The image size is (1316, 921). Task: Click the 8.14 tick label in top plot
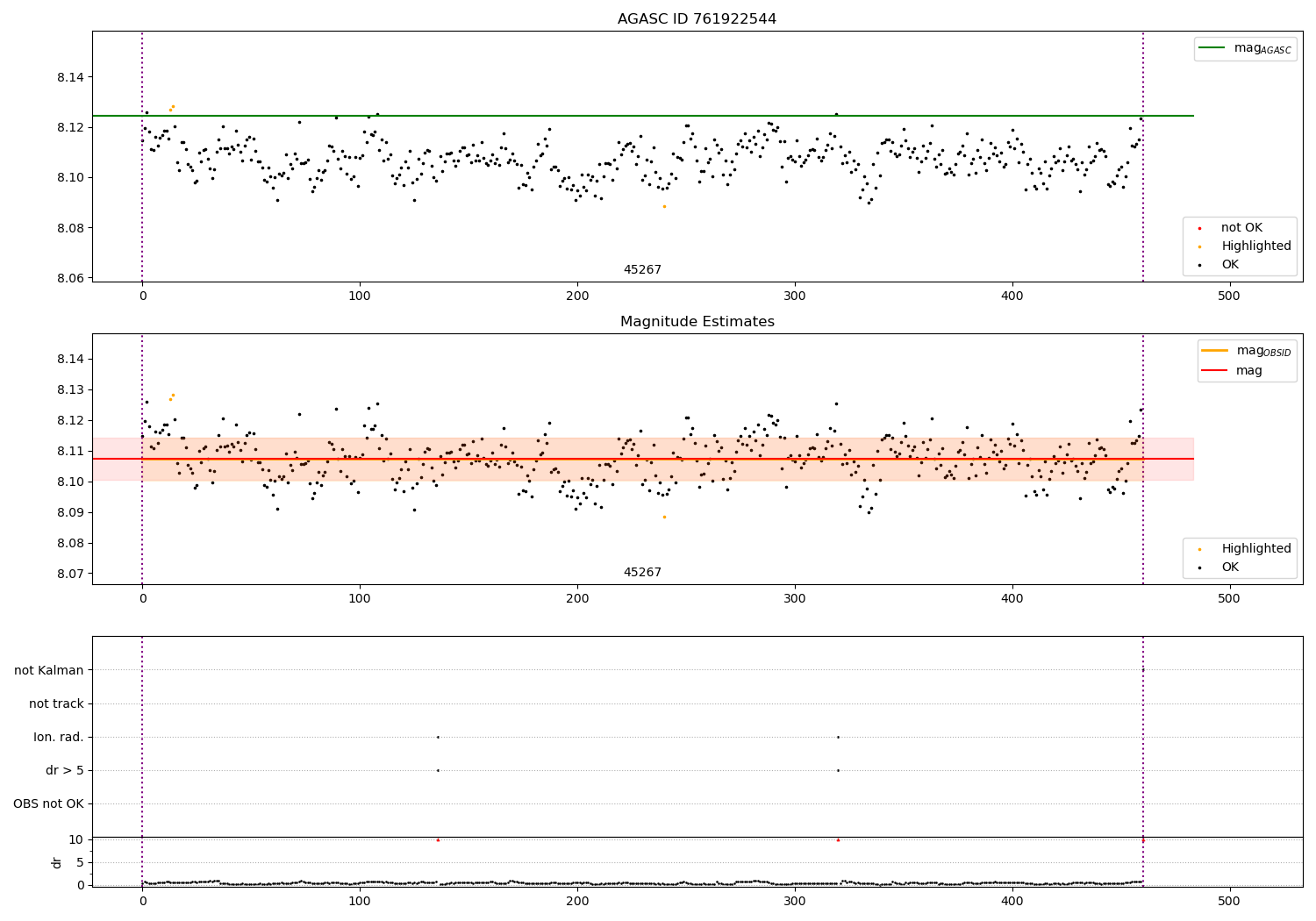[x=70, y=78]
